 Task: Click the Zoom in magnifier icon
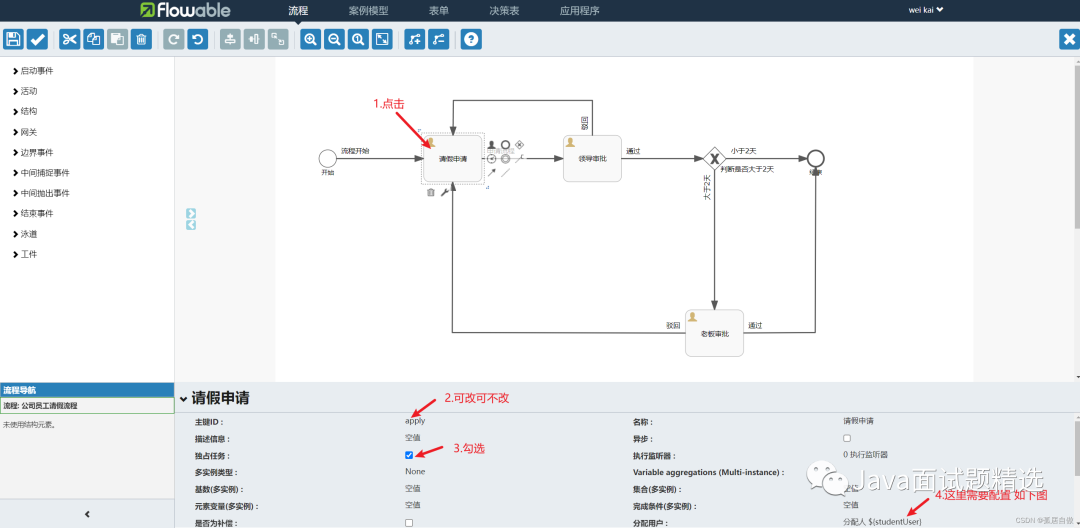tap(310, 39)
